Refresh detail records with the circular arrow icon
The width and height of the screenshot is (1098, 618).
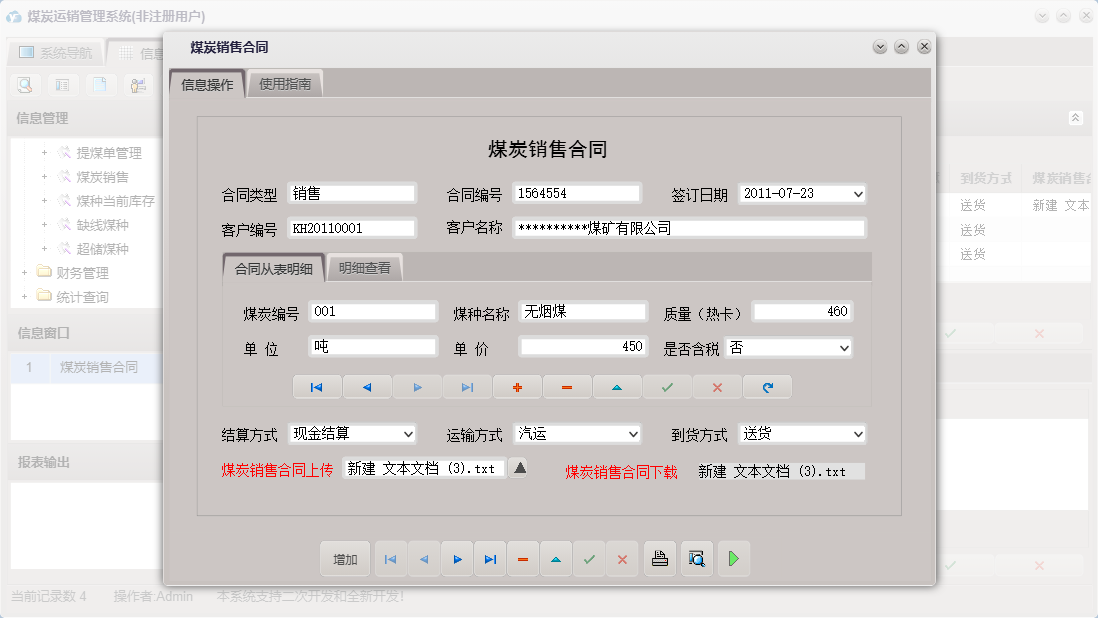point(767,386)
